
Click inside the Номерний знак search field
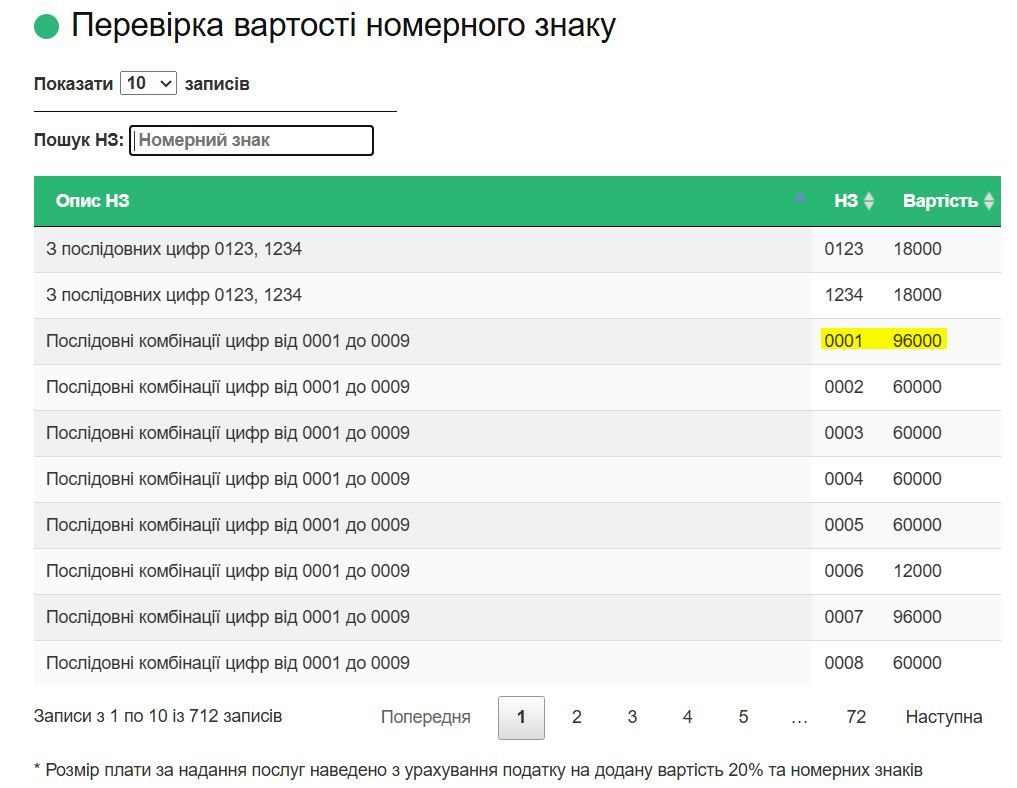(x=251, y=140)
